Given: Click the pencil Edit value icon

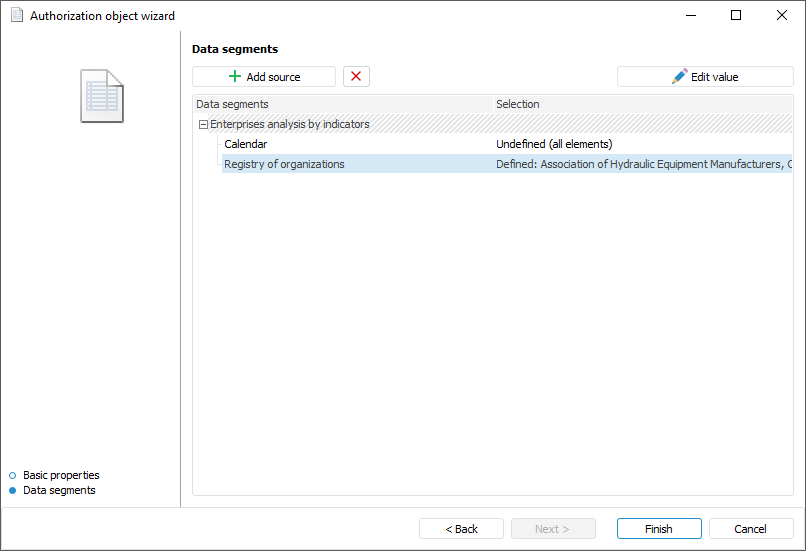Looking at the screenshot, I should click(680, 77).
